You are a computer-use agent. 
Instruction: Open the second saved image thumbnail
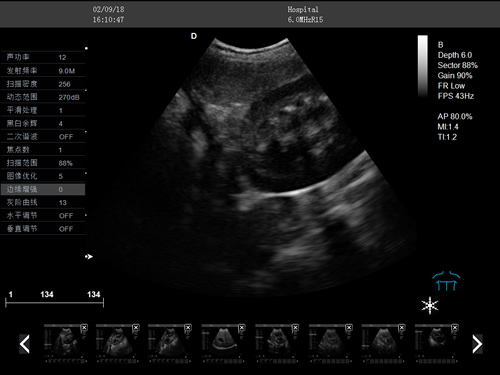pyautogui.click(x=117, y=344)
